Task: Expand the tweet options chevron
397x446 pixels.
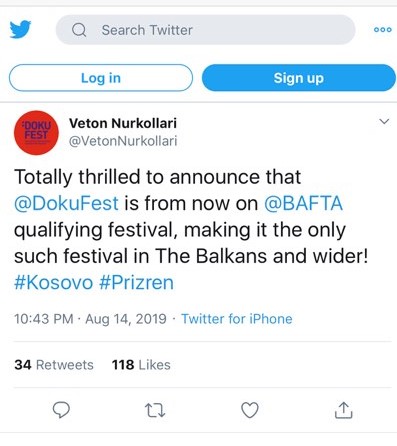Action: coord(384,121)
